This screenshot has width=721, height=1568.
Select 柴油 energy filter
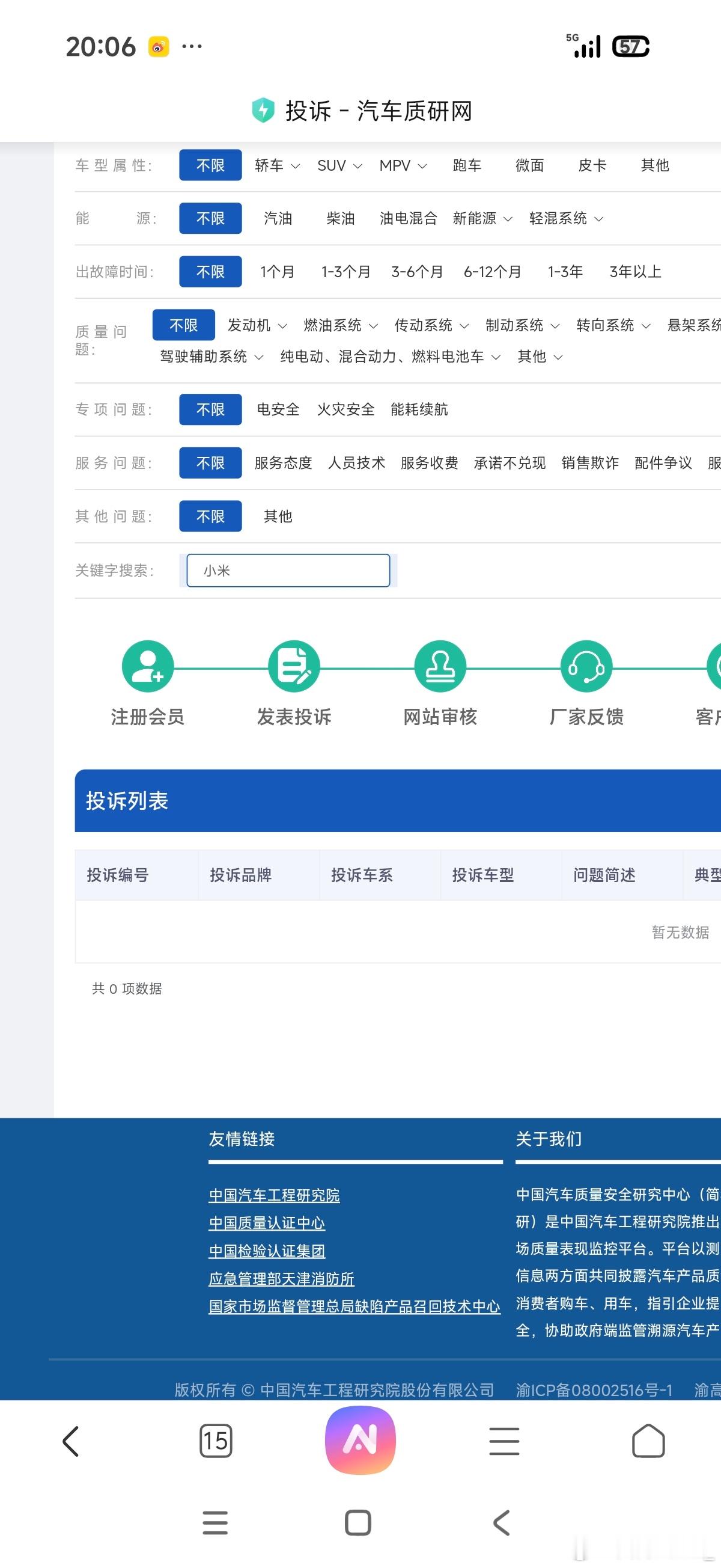coord(341,218)
